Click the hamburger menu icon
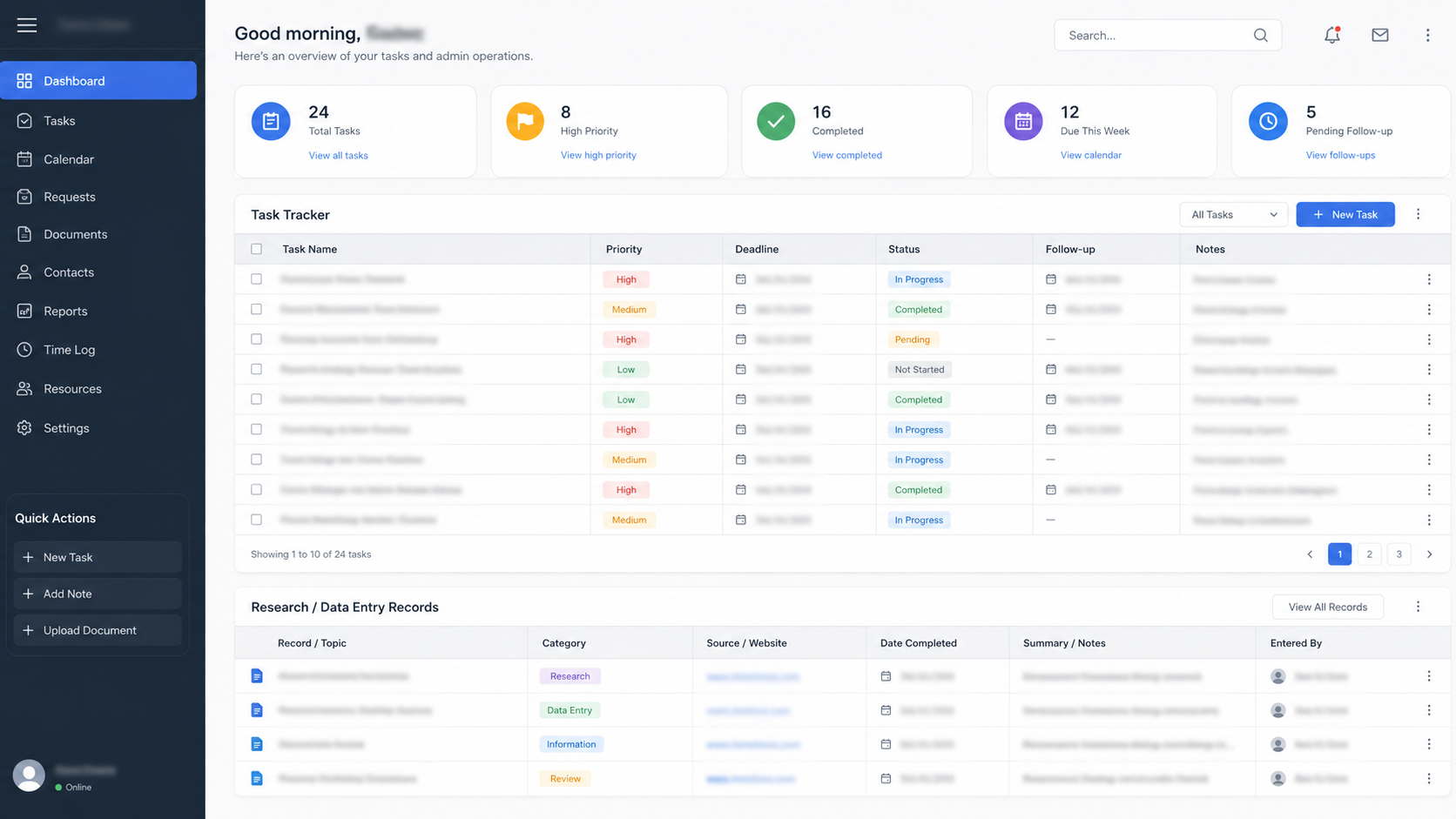Image resolution: width=1456 pixels, height=819 pixels. (27, 24)
